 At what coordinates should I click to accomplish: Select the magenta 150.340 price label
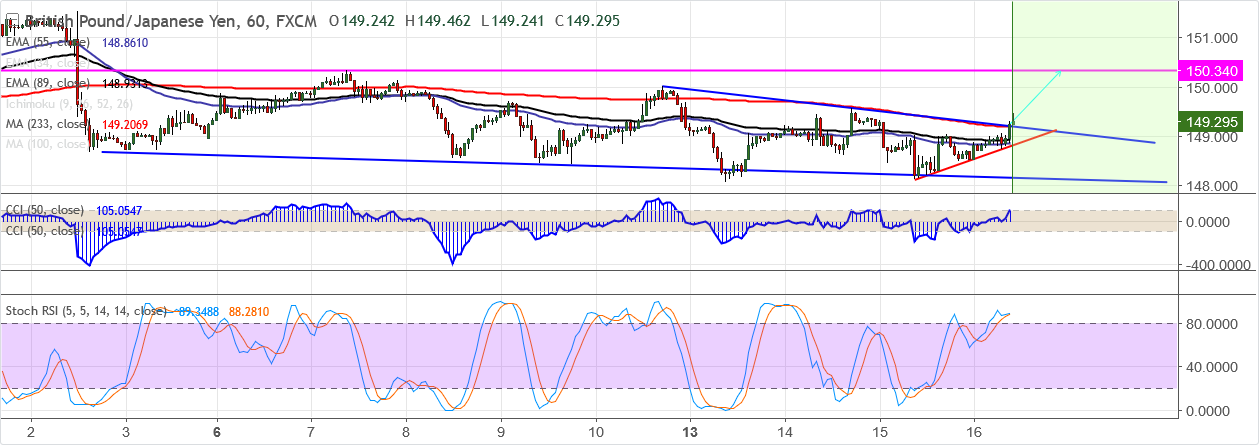click(1213, 71)
